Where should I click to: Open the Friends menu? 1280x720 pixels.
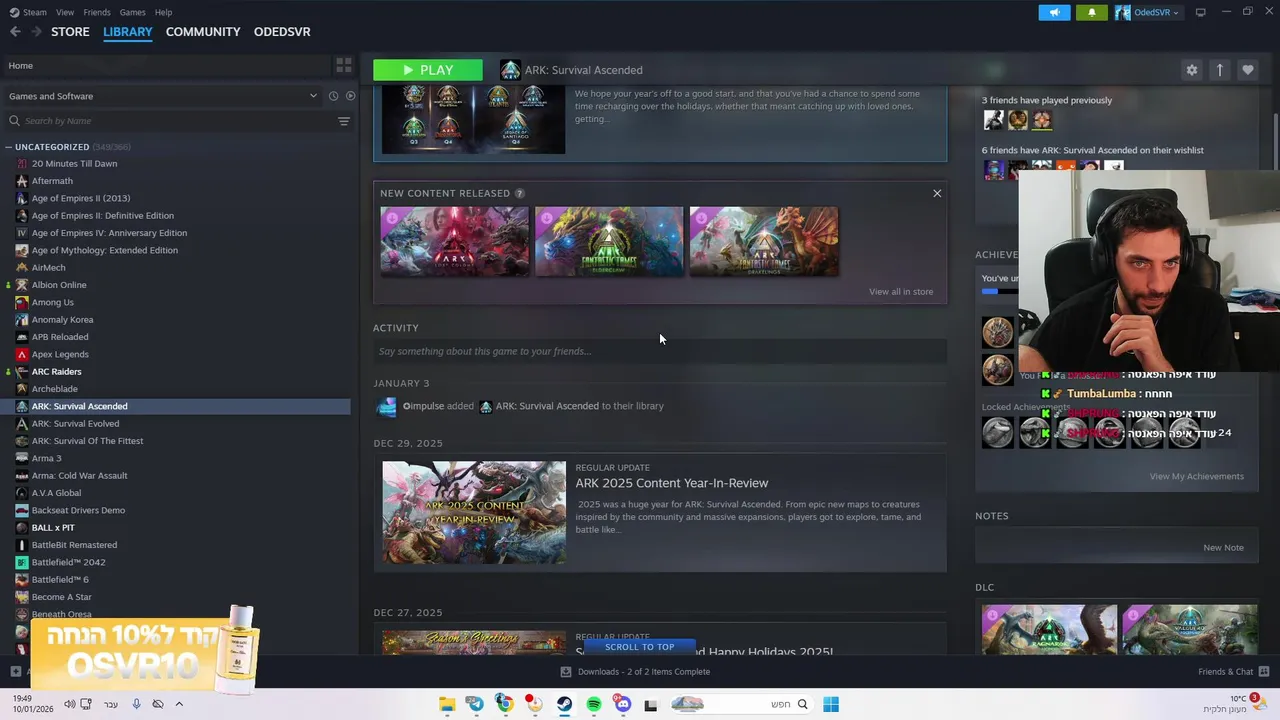click(x=97, y=12)
